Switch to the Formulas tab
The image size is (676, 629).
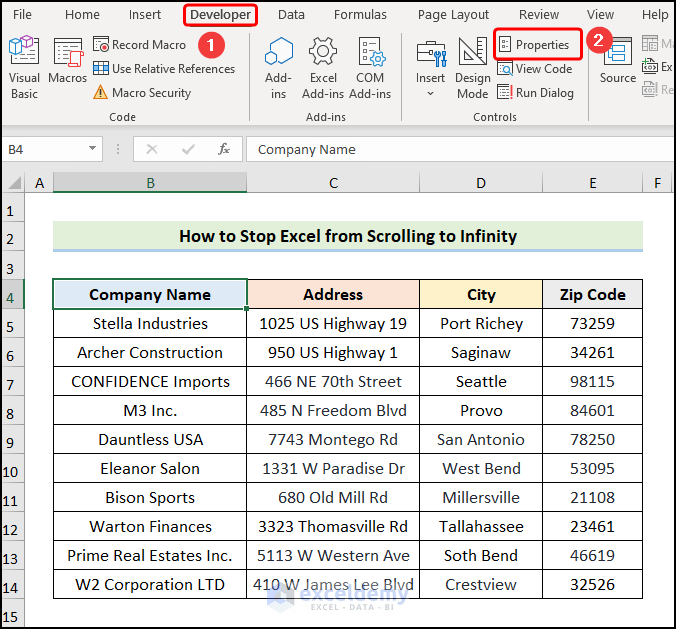(x=360, y=15)
